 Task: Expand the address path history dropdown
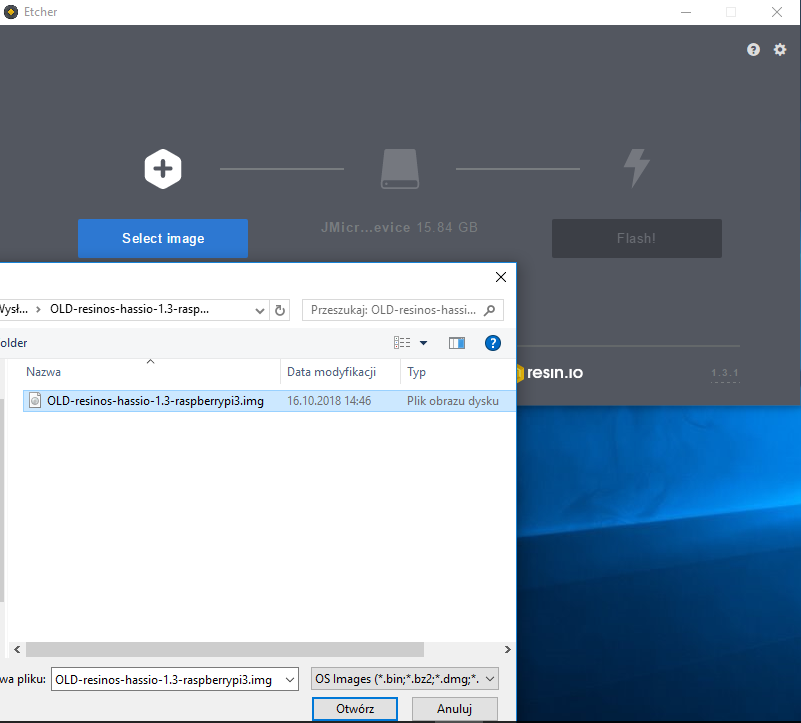click(x=260, y=310)
